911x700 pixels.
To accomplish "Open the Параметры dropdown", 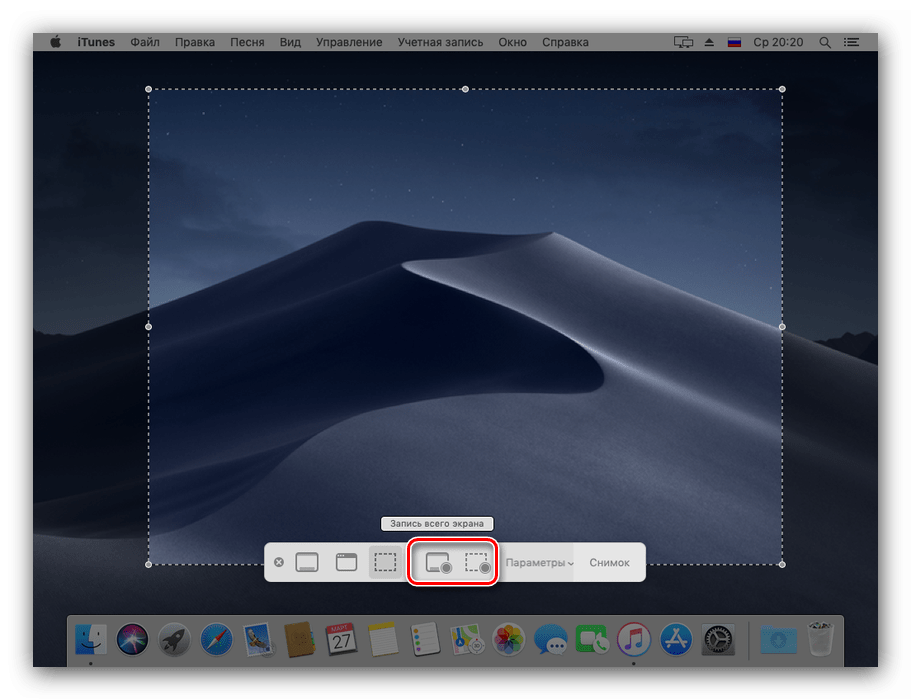I will click(x=540, y=562).
